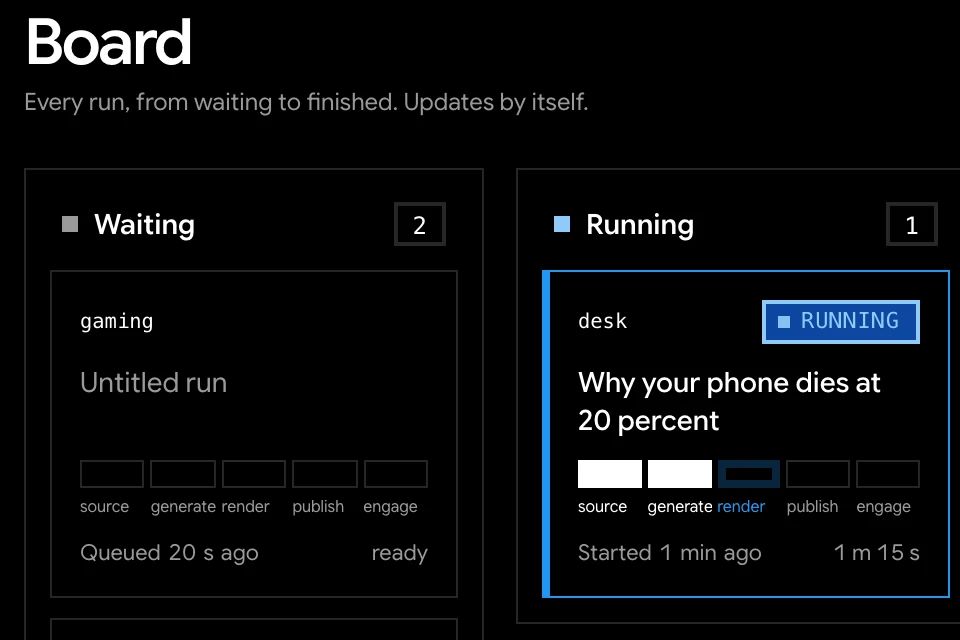This screenshot has height=640, width=960.
Task: Click the 'generate' label on desk card
Action: coord(680,507)
